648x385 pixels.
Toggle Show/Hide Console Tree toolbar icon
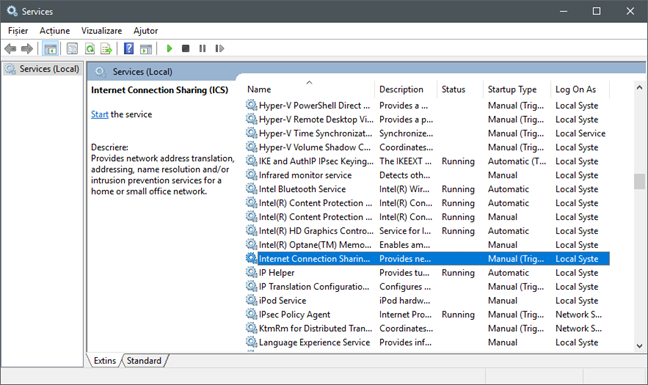tap(51, 49)
